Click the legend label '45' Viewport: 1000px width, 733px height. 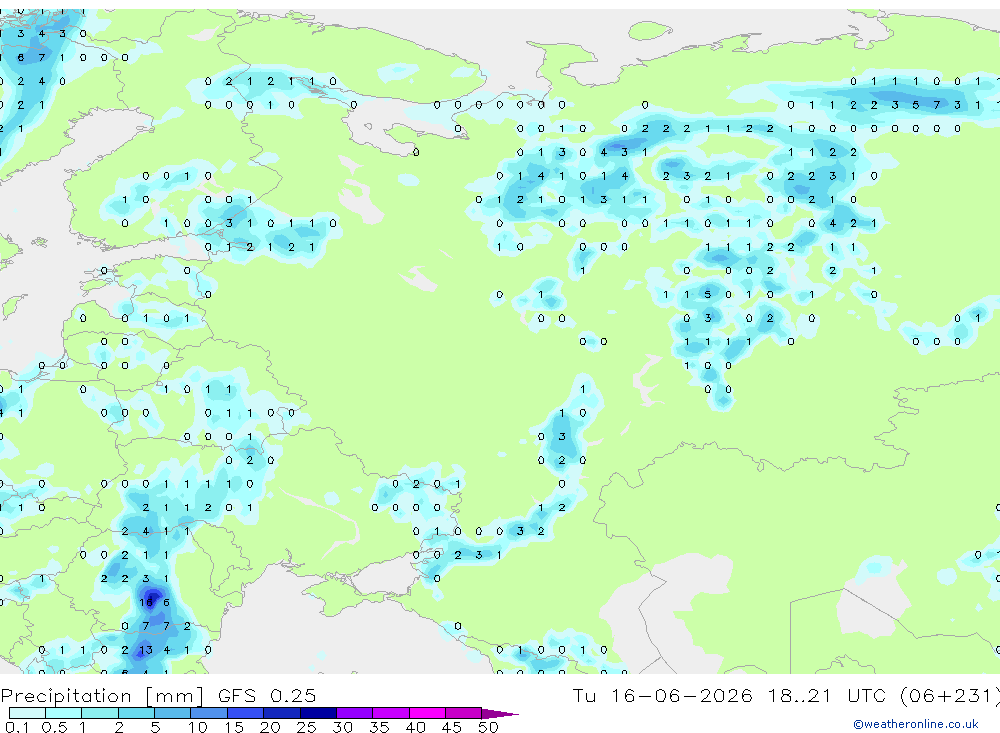click(452, 727)
